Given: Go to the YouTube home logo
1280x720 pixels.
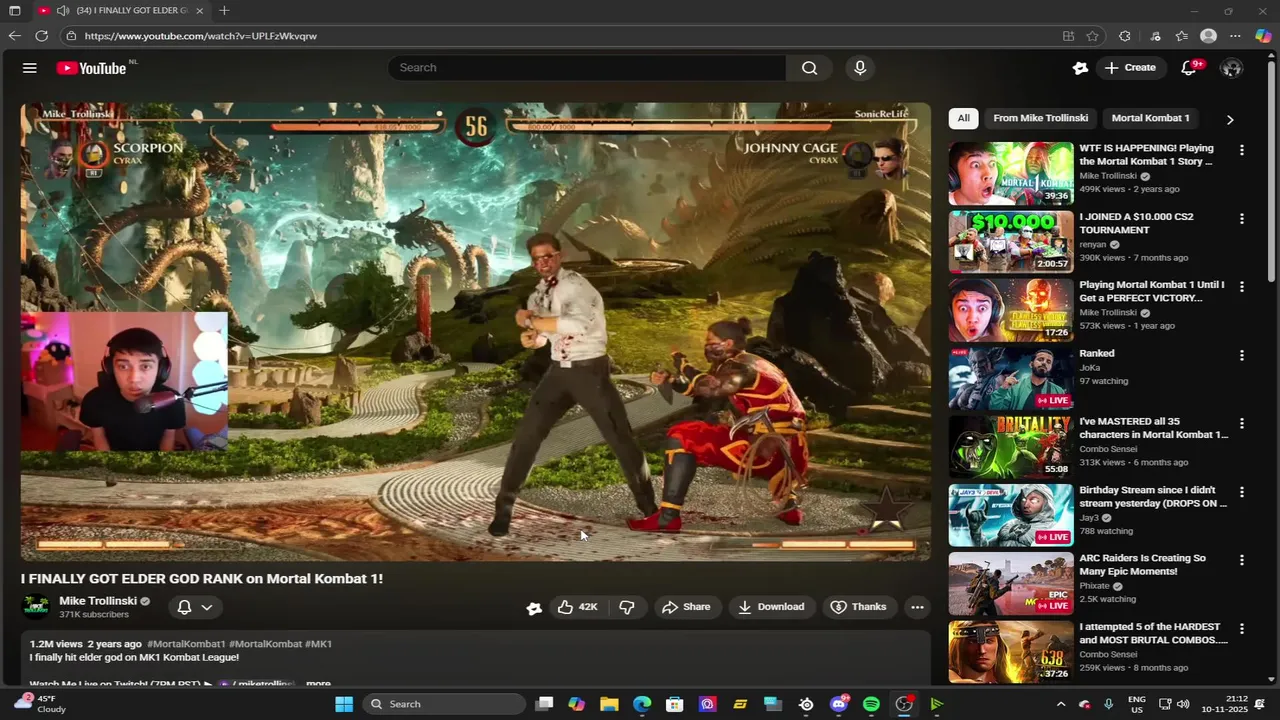Looking at the screenshot, I should point(91,68).
